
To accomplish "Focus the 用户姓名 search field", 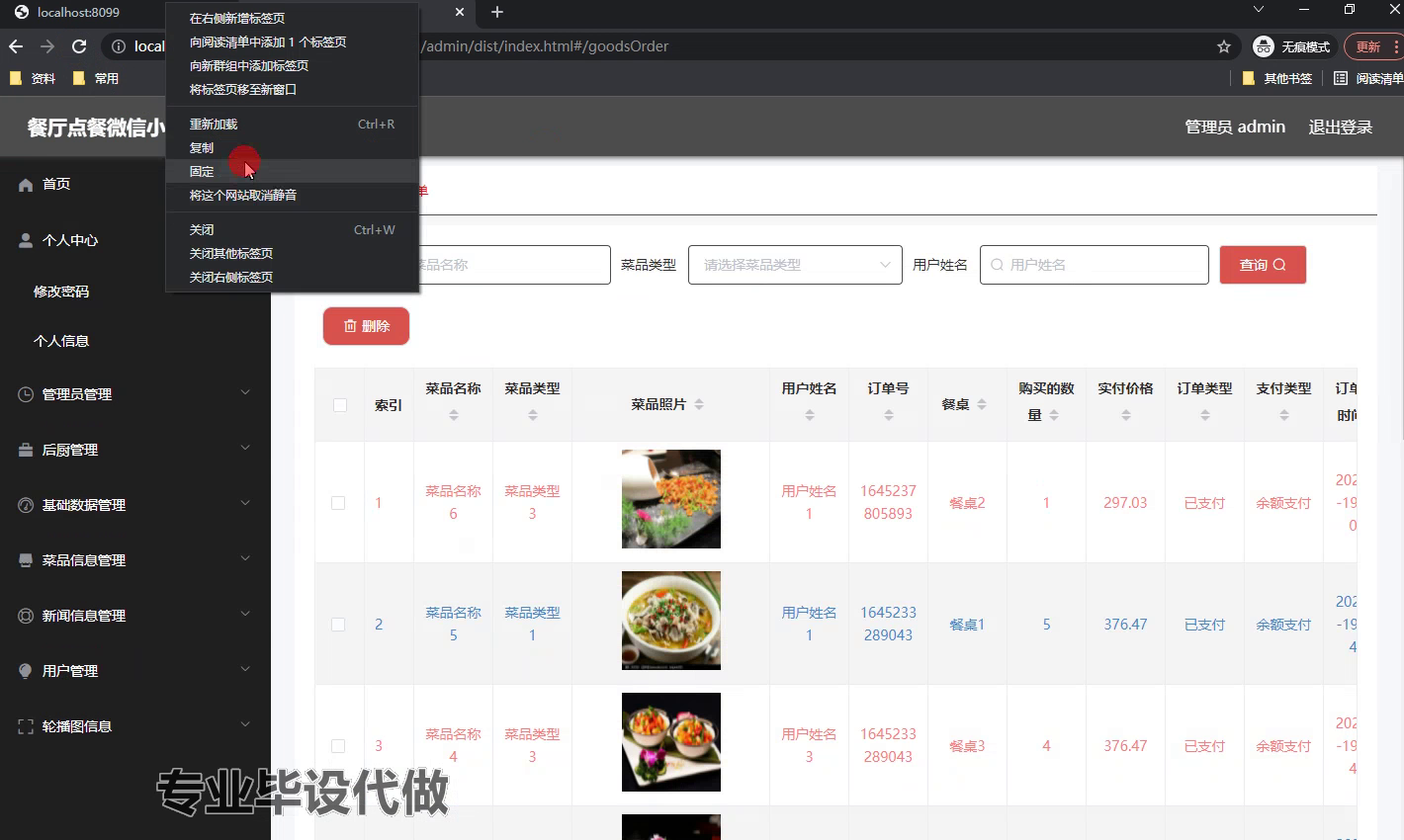I will [1095, 265].
